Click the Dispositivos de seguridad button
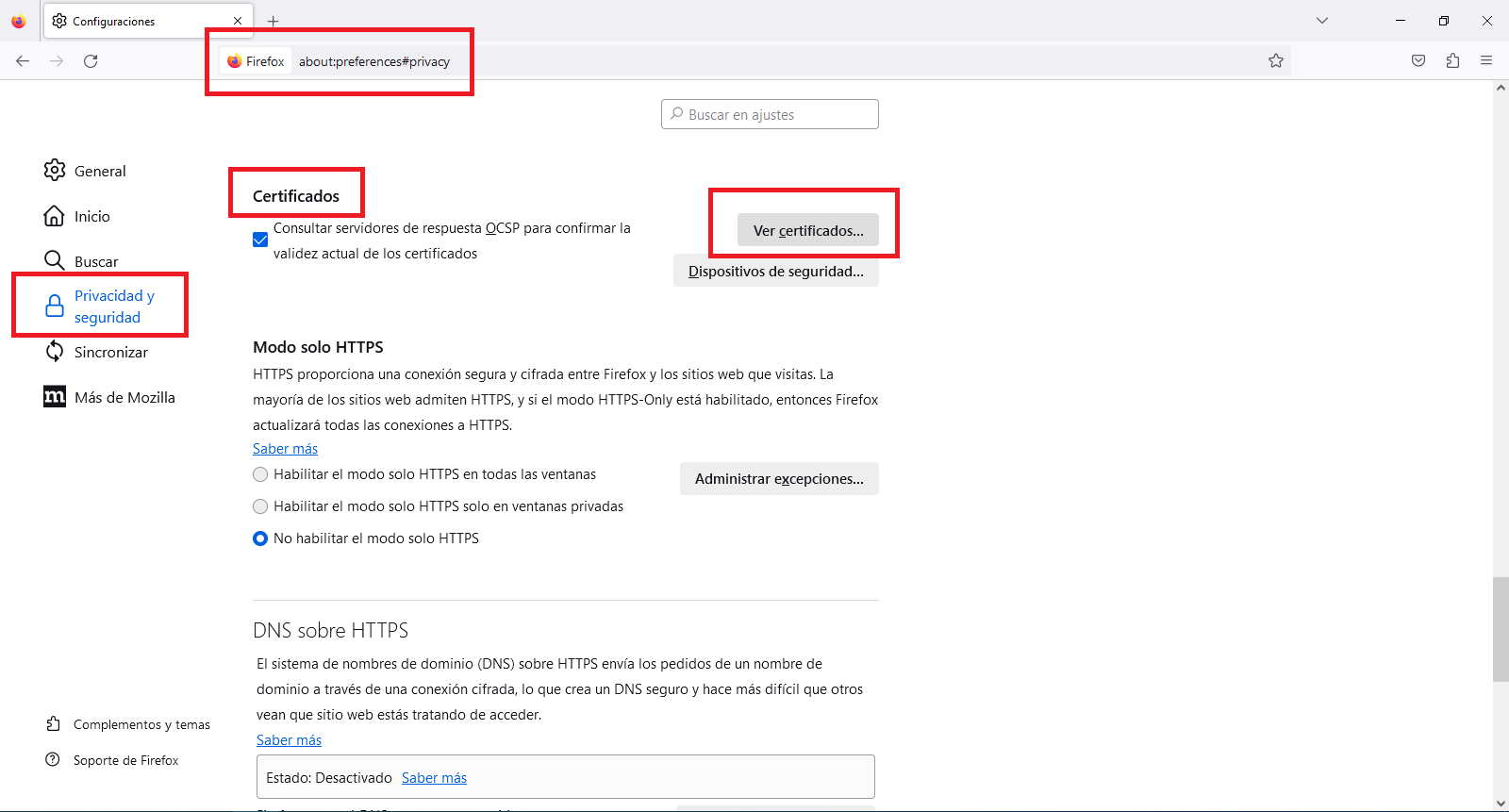 pos(776,271)
